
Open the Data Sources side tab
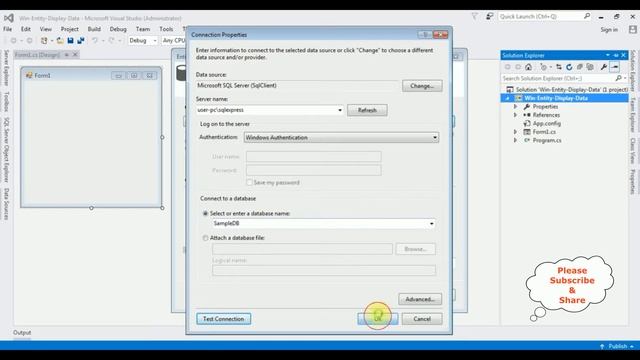(x=6, y=204)
